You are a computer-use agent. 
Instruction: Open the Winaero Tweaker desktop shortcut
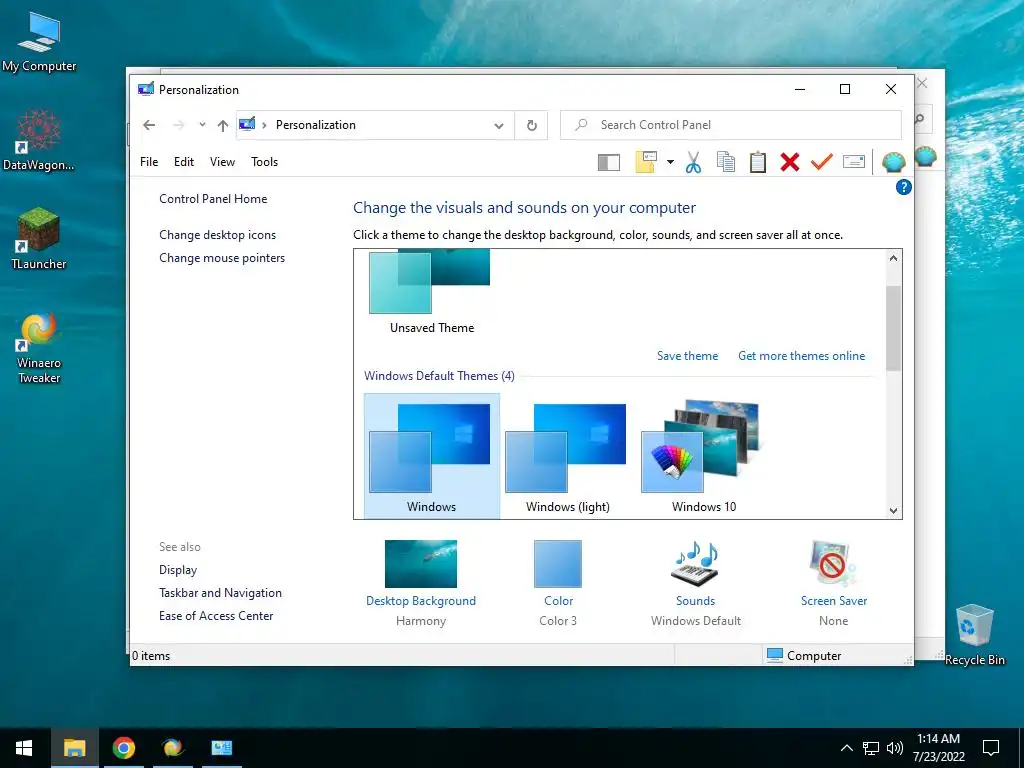click(x=39, y=348)
